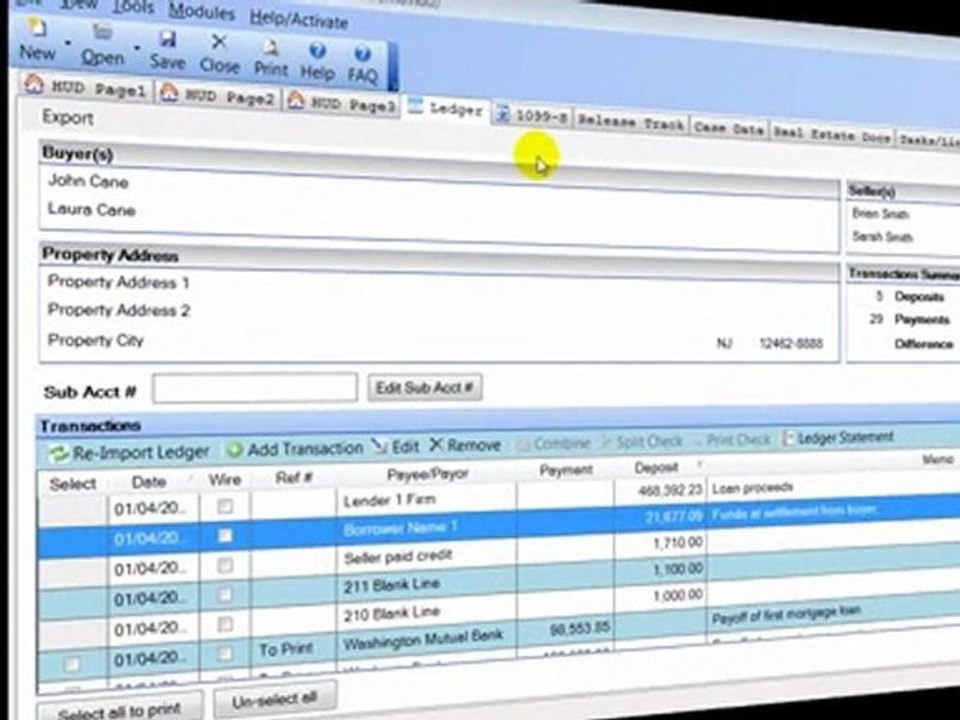Open the Real Estate Docs tab
960x720 pixels.
831,135
